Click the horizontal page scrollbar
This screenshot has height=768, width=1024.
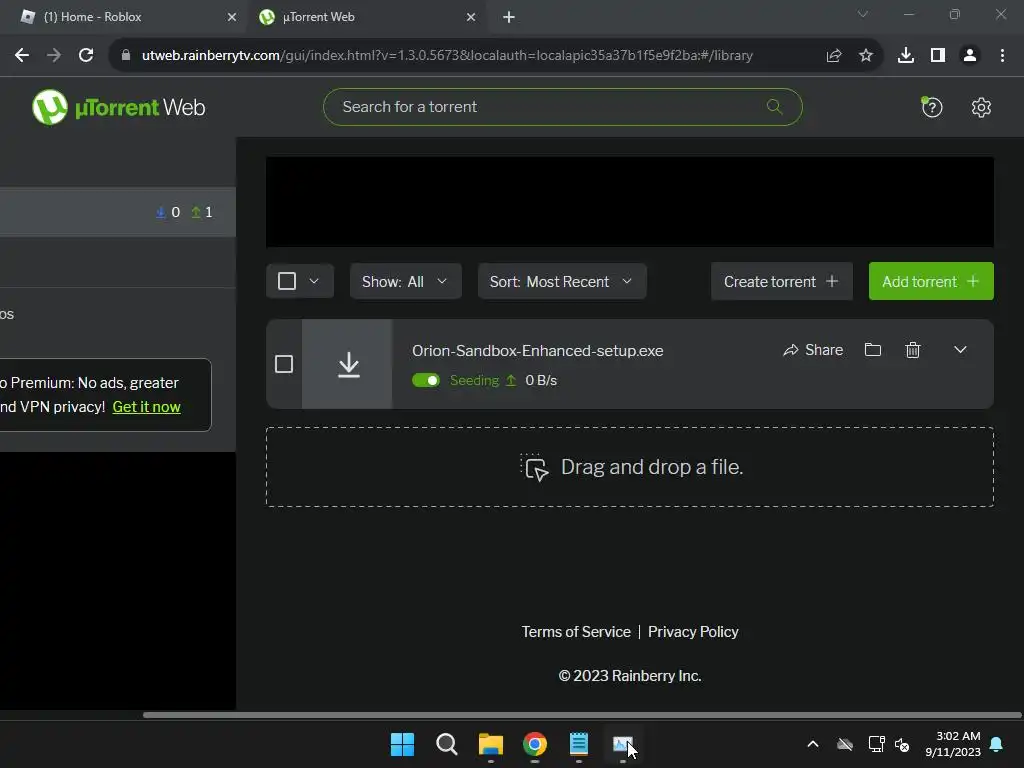[582, 714]
